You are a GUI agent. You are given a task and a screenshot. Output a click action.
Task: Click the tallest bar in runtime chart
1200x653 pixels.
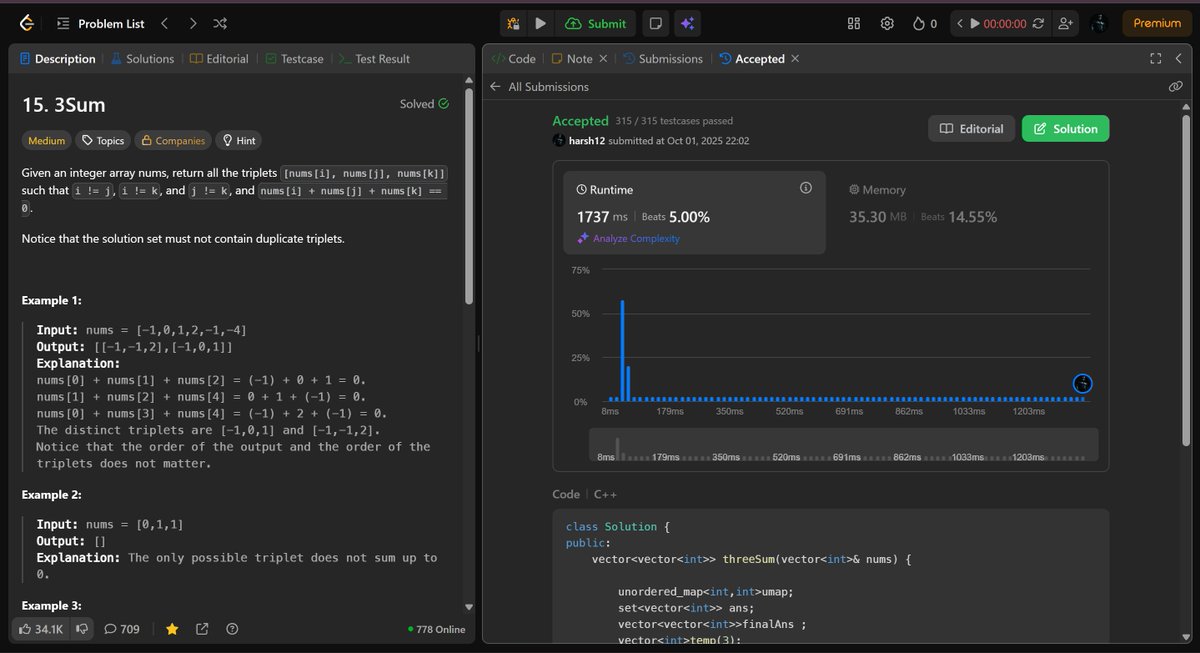[x=622, y=350]
